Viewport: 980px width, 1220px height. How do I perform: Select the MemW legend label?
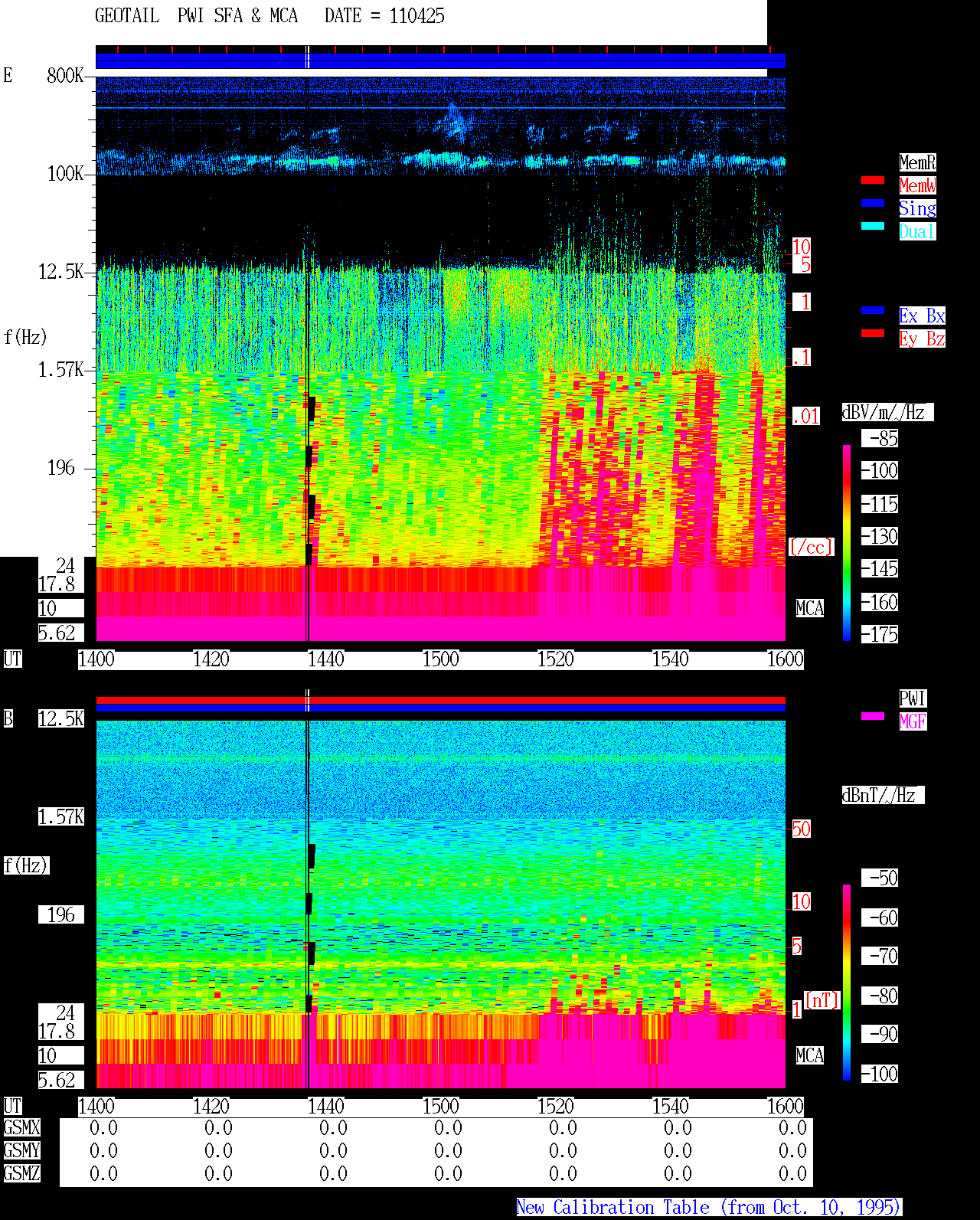point(917,185)
